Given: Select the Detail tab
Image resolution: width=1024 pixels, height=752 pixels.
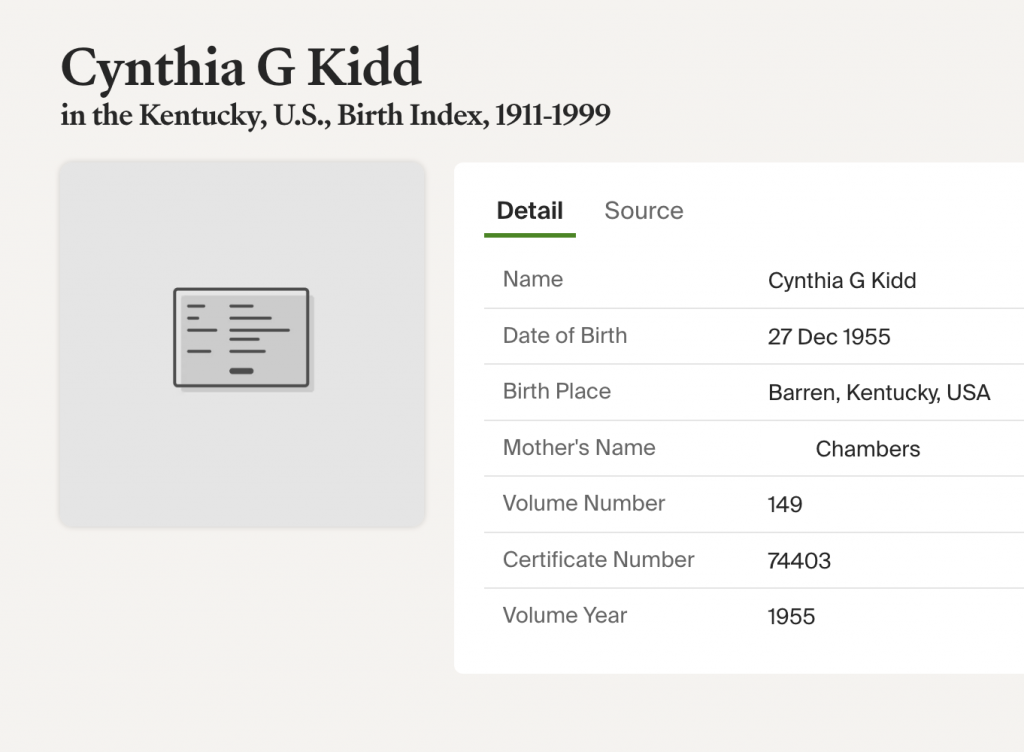Looking at the screenshot, I should coord(529,211).
